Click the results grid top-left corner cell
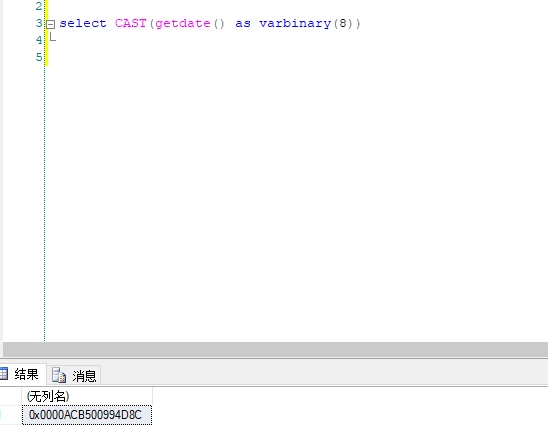 [10, 396]
